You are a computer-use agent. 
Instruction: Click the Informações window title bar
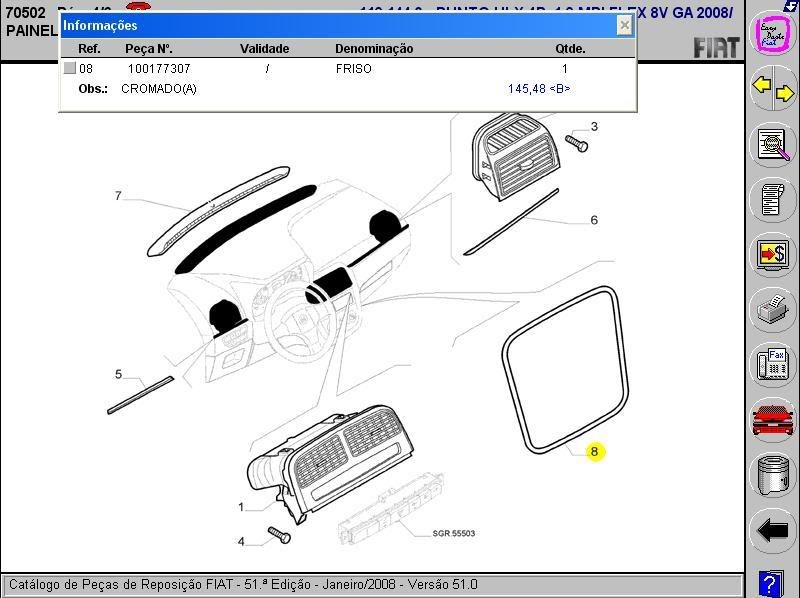pos(348,25)
